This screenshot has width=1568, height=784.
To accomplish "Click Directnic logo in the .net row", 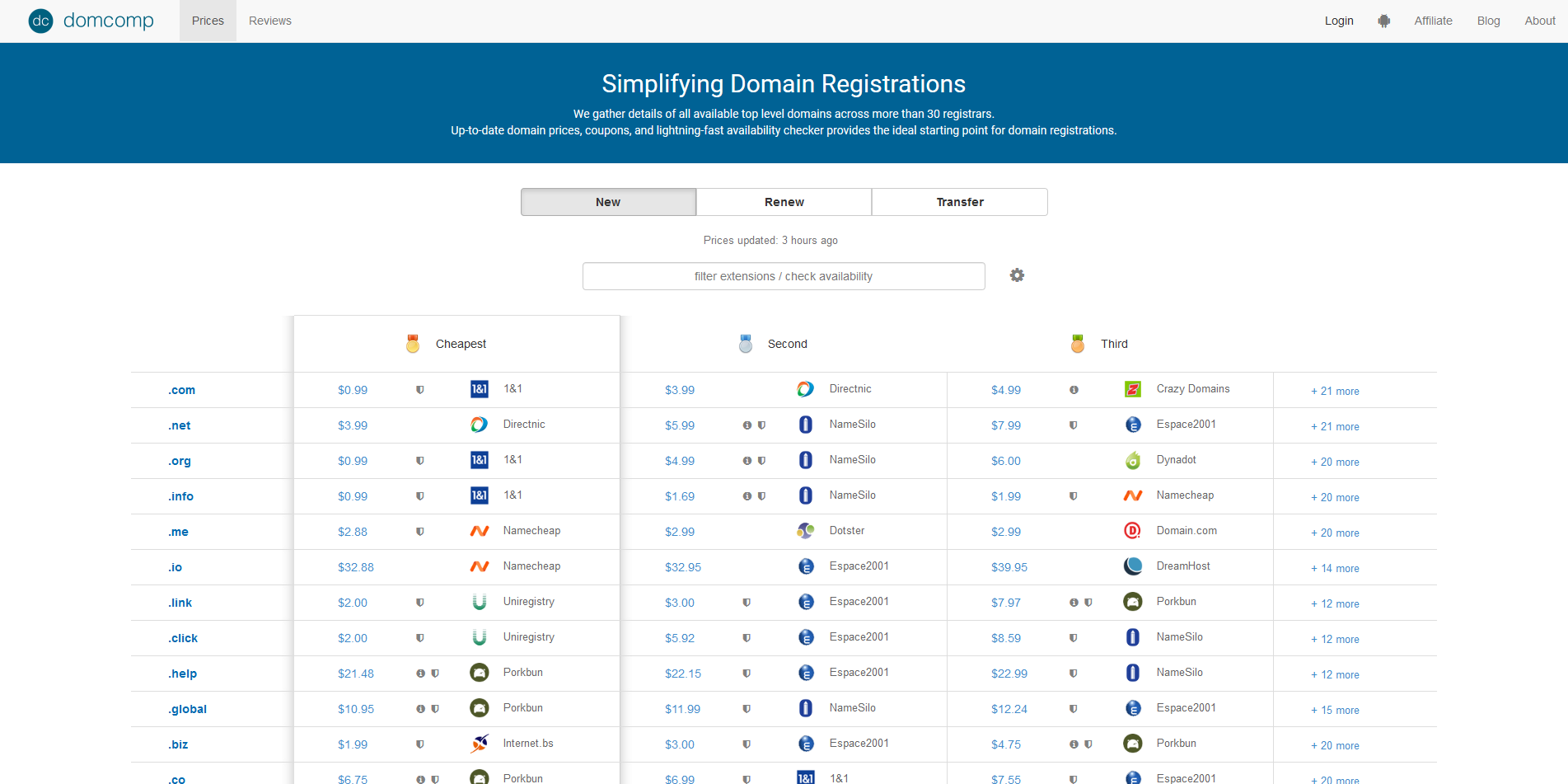I will coord(480,425).
